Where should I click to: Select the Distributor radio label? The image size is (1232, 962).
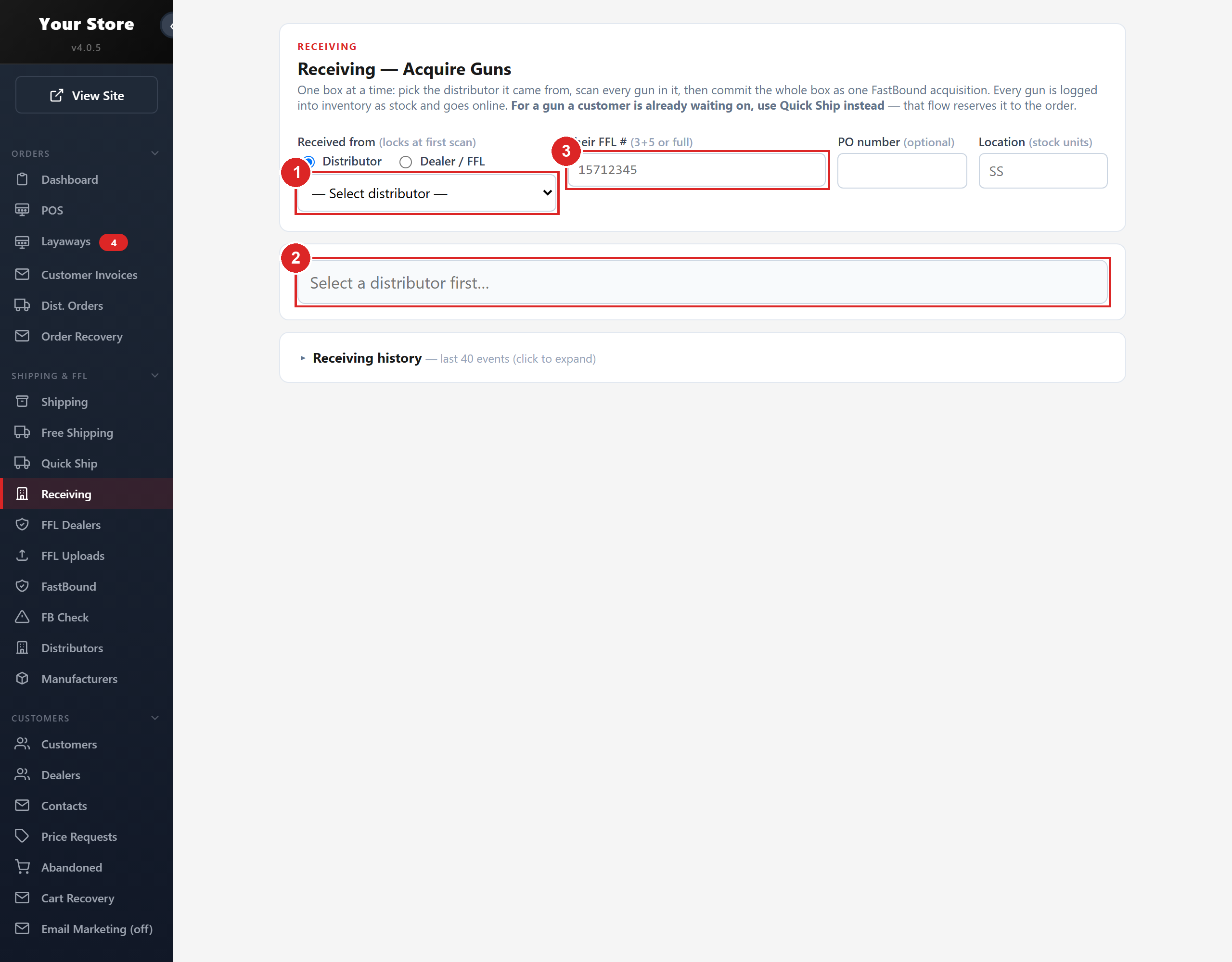[351, 161]
